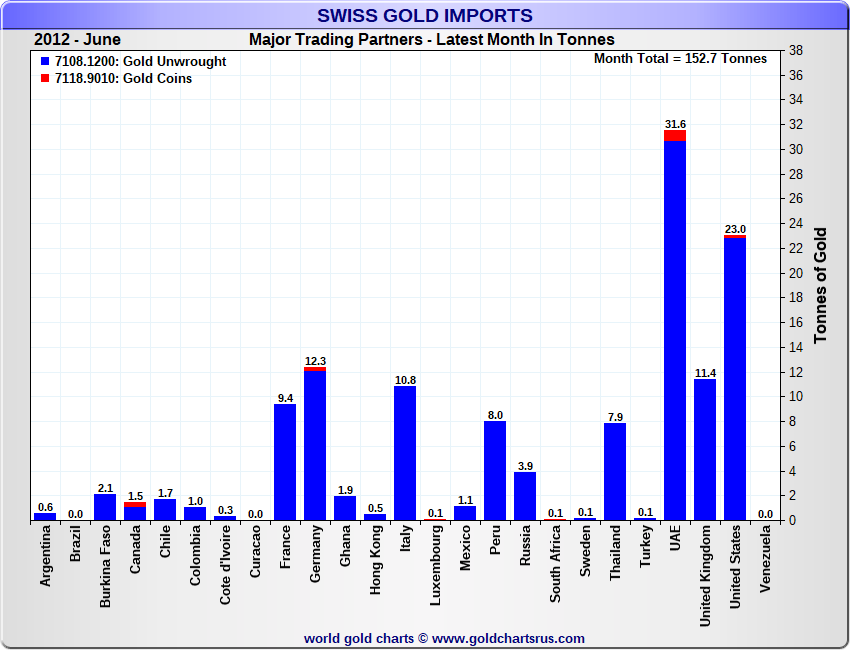The width and height of the screenshot is (850, 650).
Task: Click the red coins segment atop UAE bar
Action: coord(675,136)
